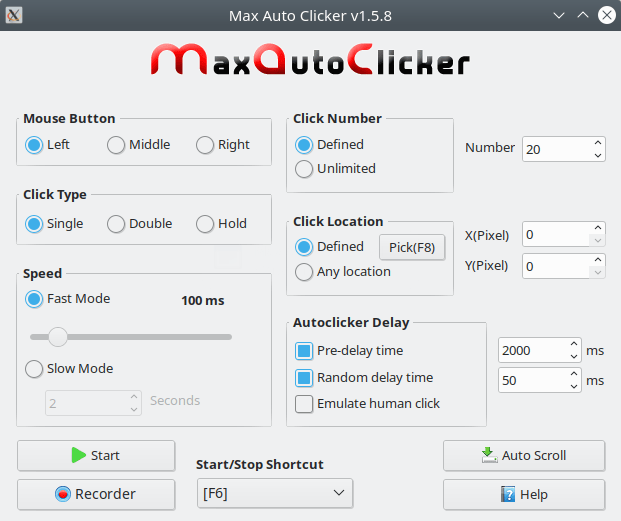Toggle Random delay time checkbox
The image size is (621, 521).
[364, 378]
